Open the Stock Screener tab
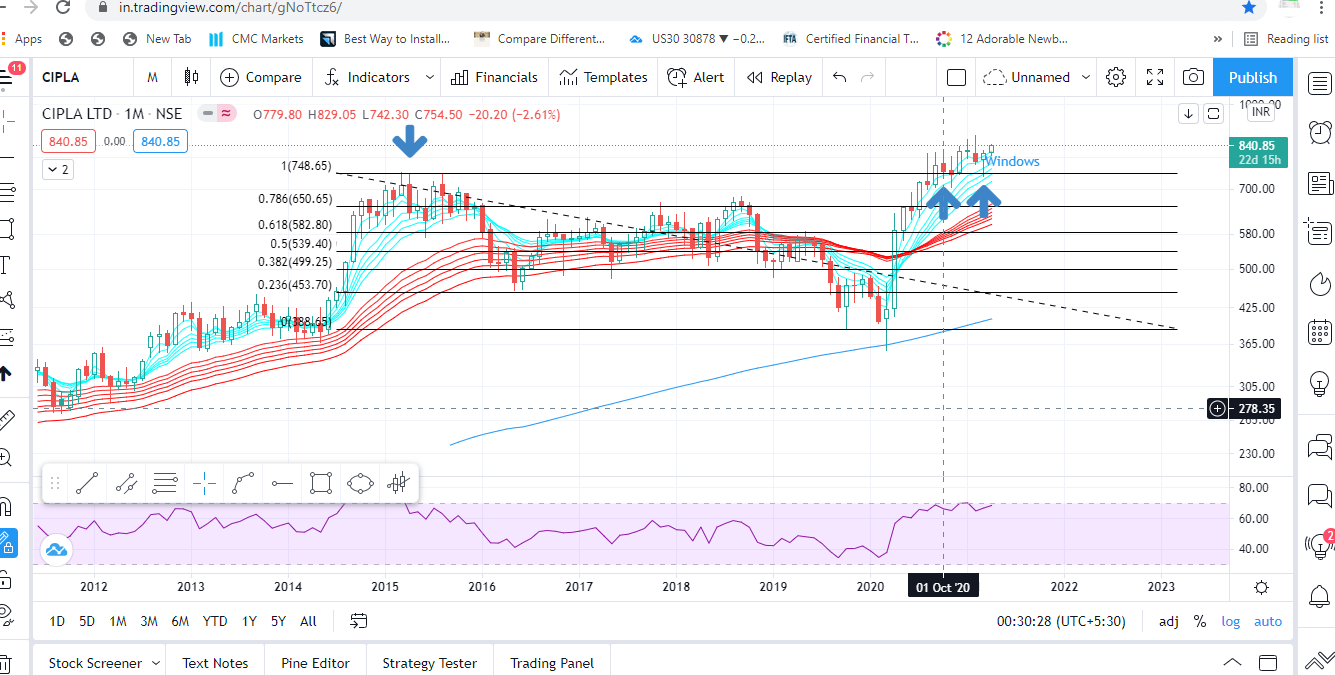 tap(94, 662)
